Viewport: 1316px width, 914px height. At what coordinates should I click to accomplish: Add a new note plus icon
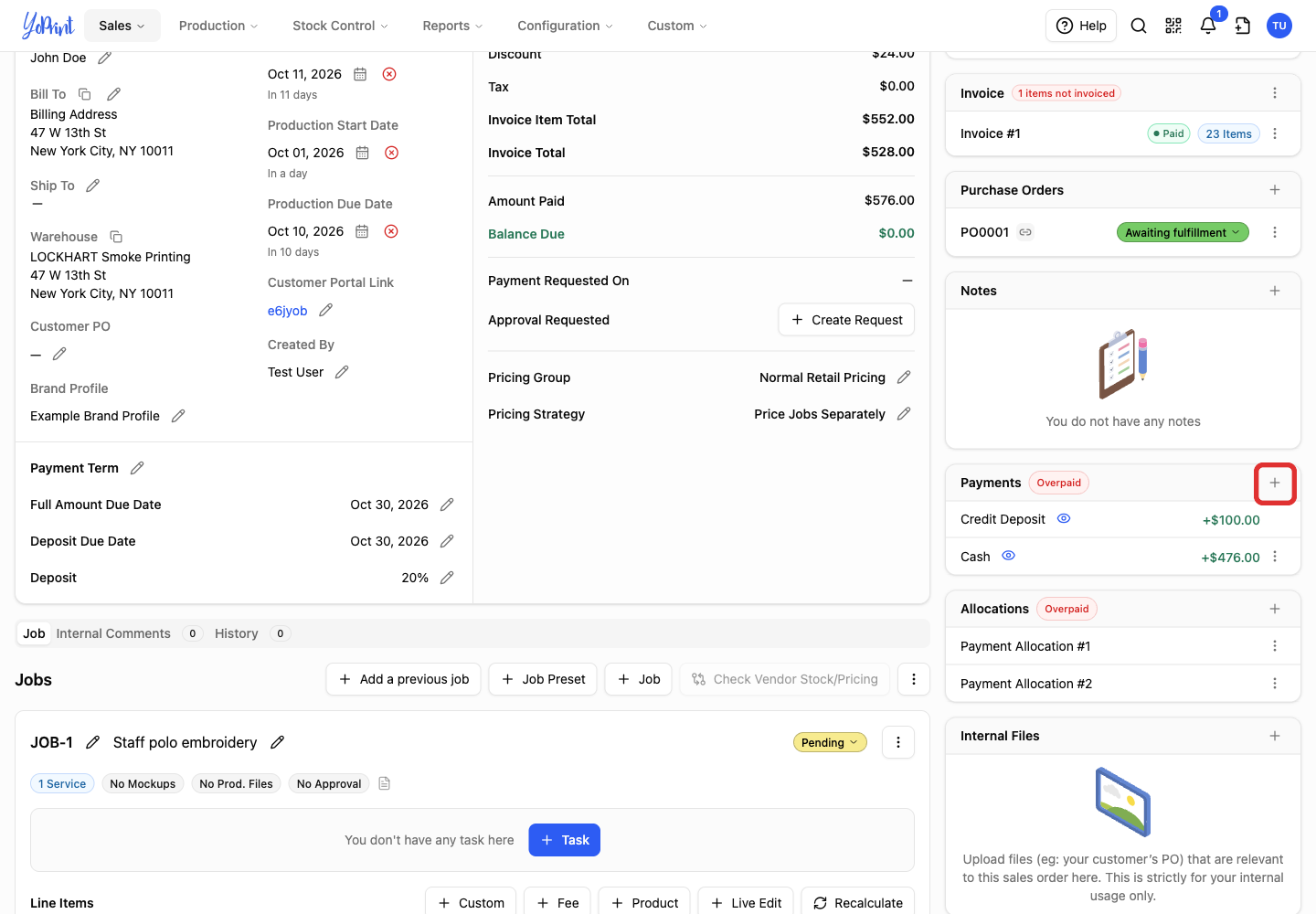pyautogui.click(x=1275, y=291)
